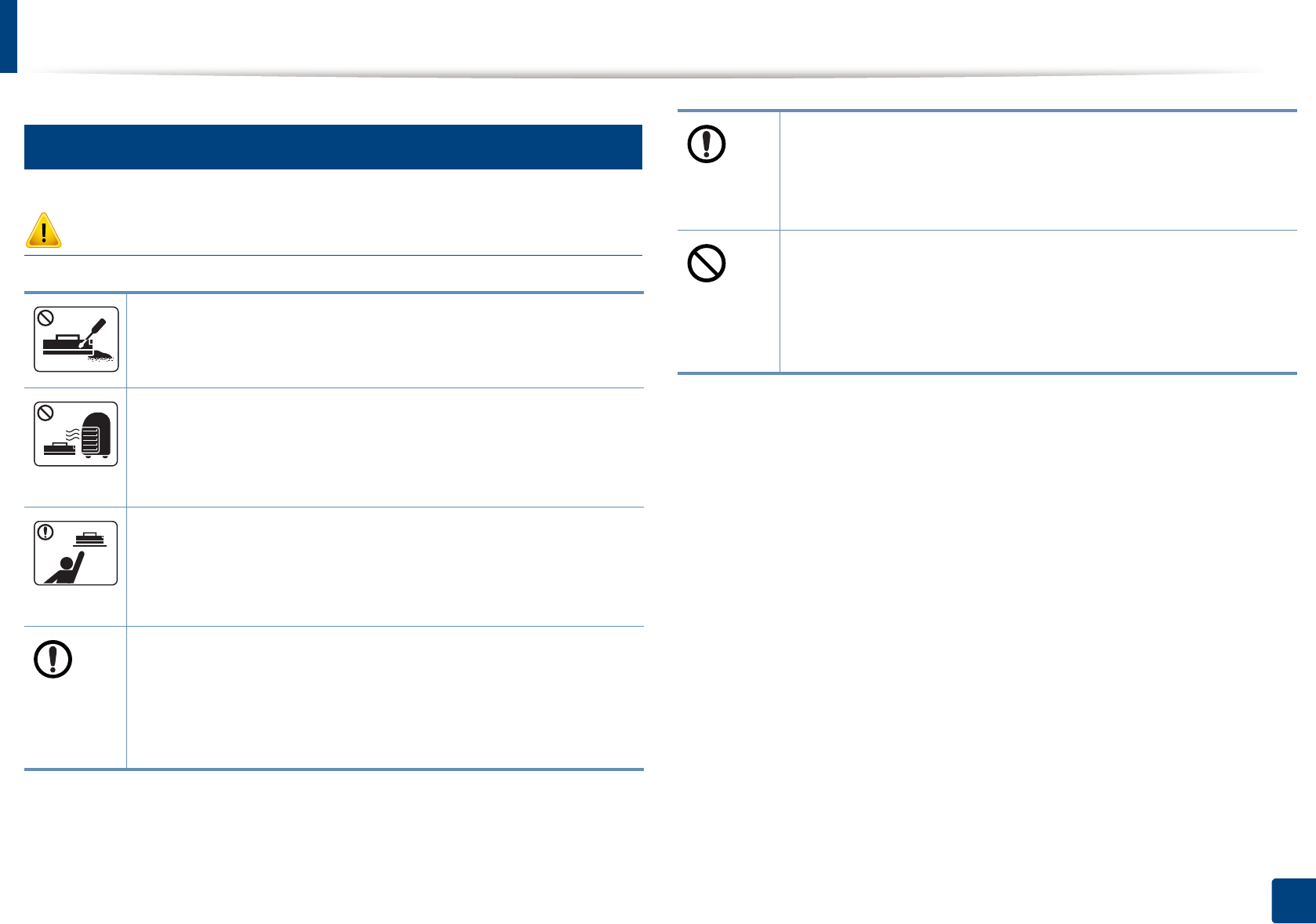Click the screwdriver disassembly prohibition icon
Image resolution: width=1316 pixels, height=924 pixels.
coord(76,339)
